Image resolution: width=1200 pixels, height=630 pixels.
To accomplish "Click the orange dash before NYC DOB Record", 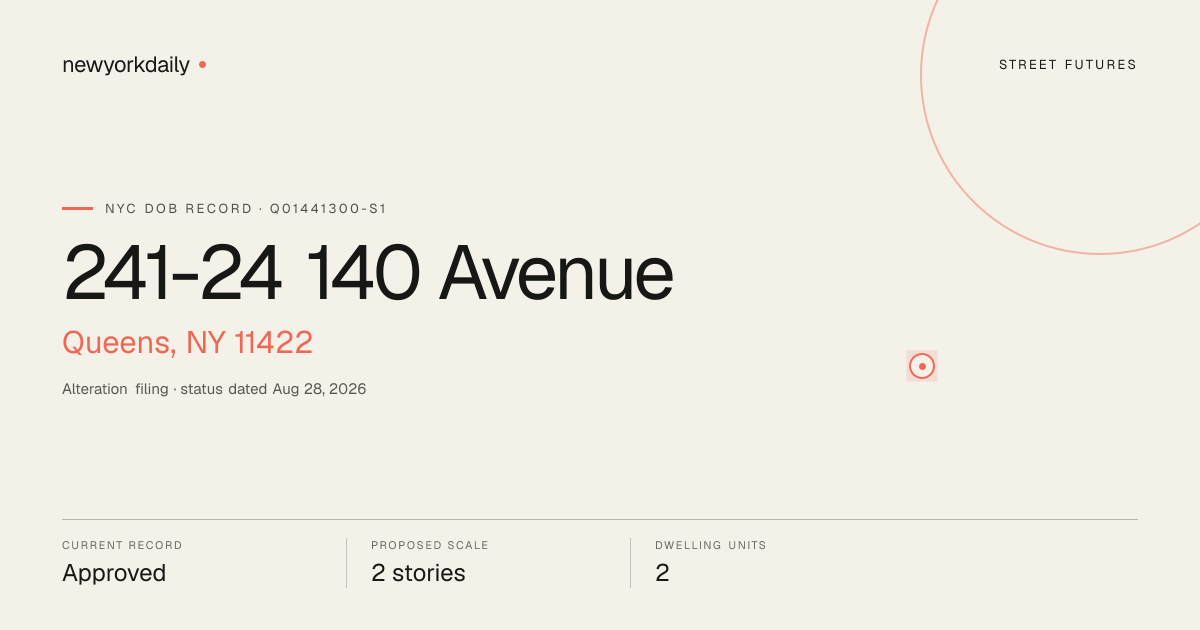I will coord(77,209).
